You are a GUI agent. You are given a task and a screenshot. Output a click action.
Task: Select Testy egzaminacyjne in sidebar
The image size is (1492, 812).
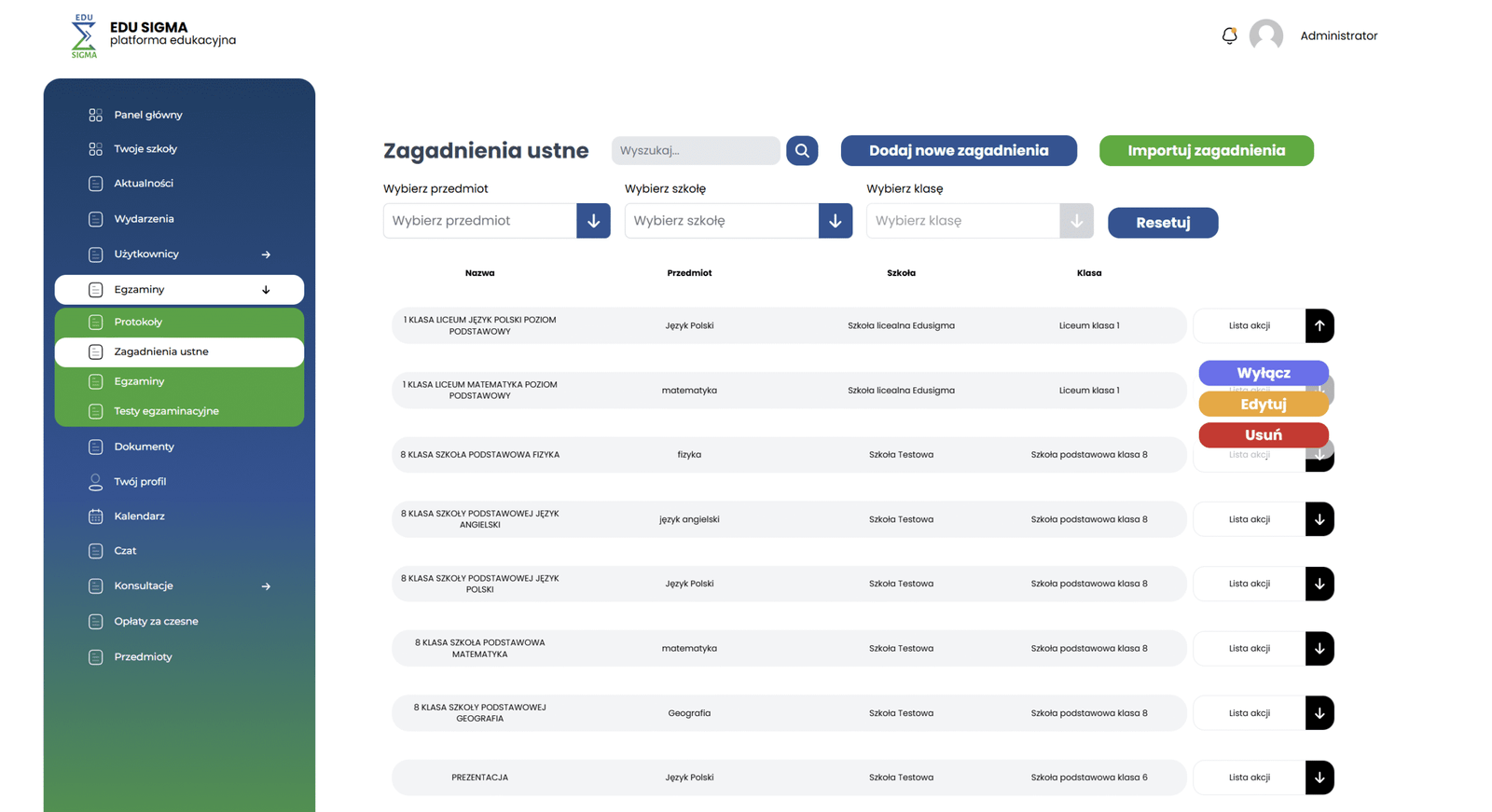[x=166, y=411]
